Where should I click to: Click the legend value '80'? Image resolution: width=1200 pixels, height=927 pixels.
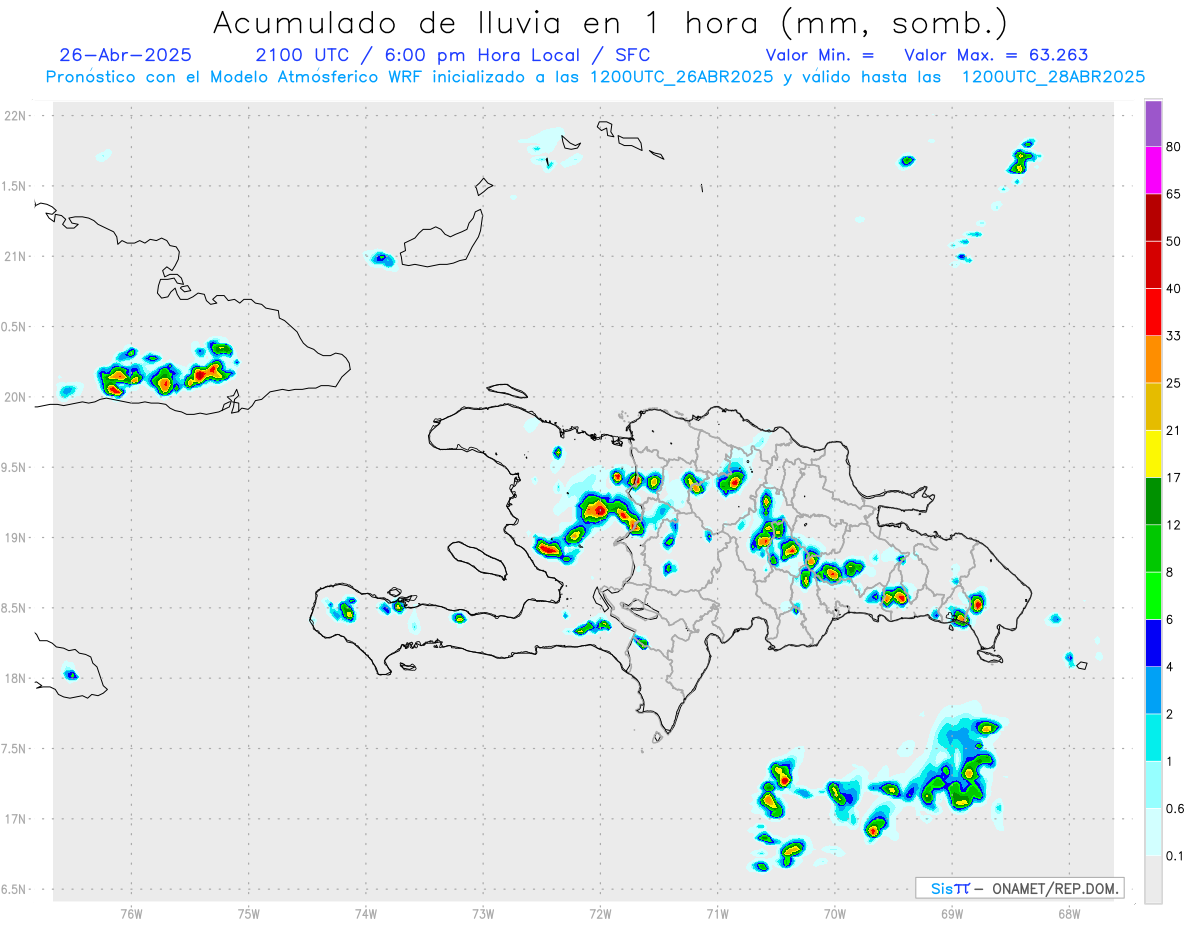[1174, 148]
